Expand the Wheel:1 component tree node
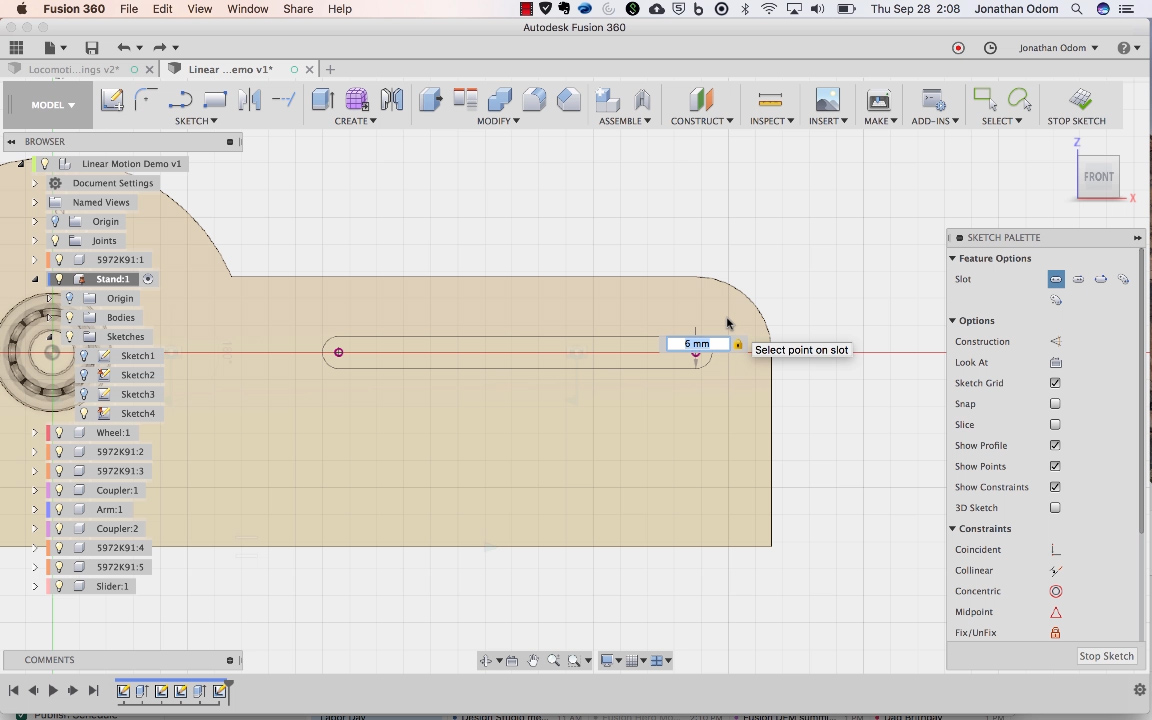1152x720 pixels. pyautogui.click(x=35, y=433)
